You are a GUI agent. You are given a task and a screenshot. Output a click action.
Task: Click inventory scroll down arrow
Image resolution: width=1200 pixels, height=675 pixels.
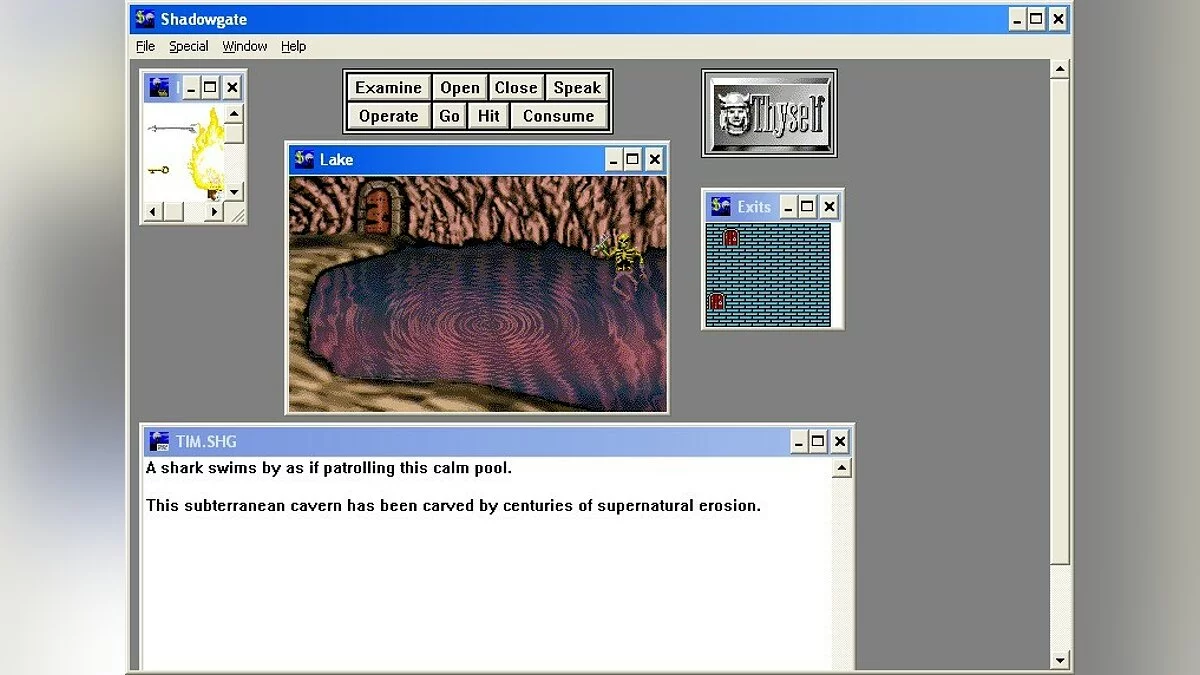(x=234, y=192)
